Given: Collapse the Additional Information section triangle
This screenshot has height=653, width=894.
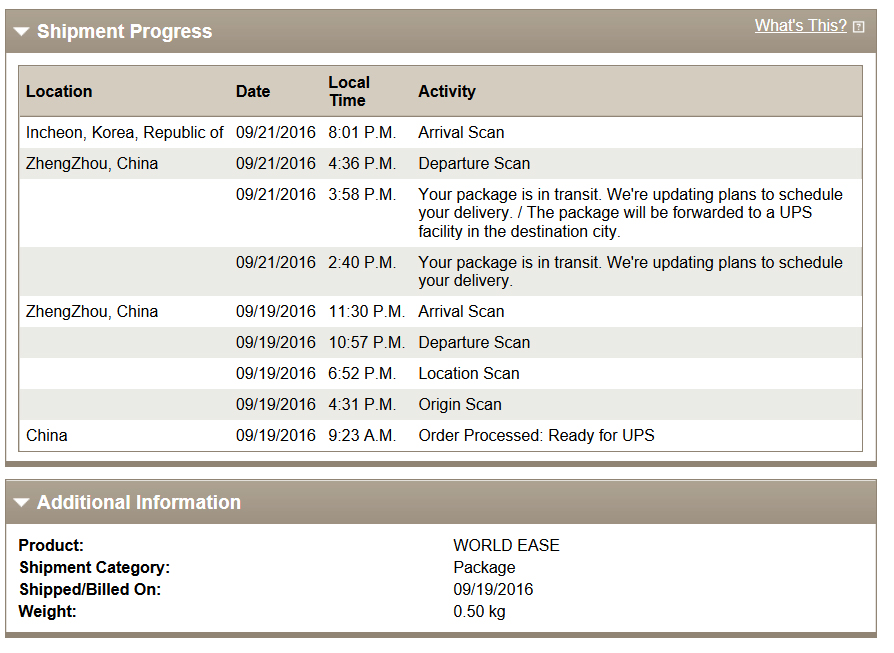Looking at the screenshot, I should tap(22, 502).
